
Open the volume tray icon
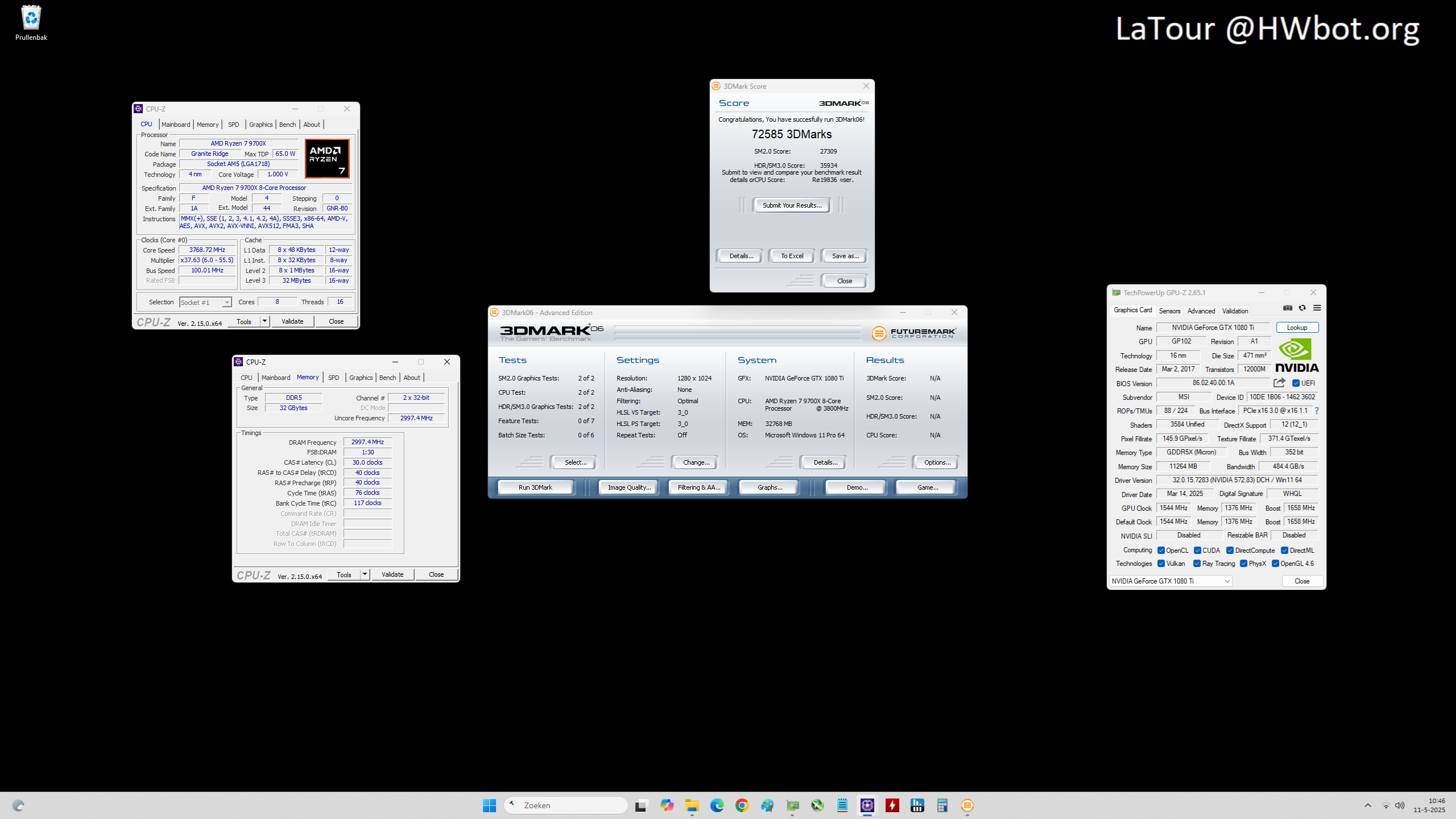coord(1400,805)
